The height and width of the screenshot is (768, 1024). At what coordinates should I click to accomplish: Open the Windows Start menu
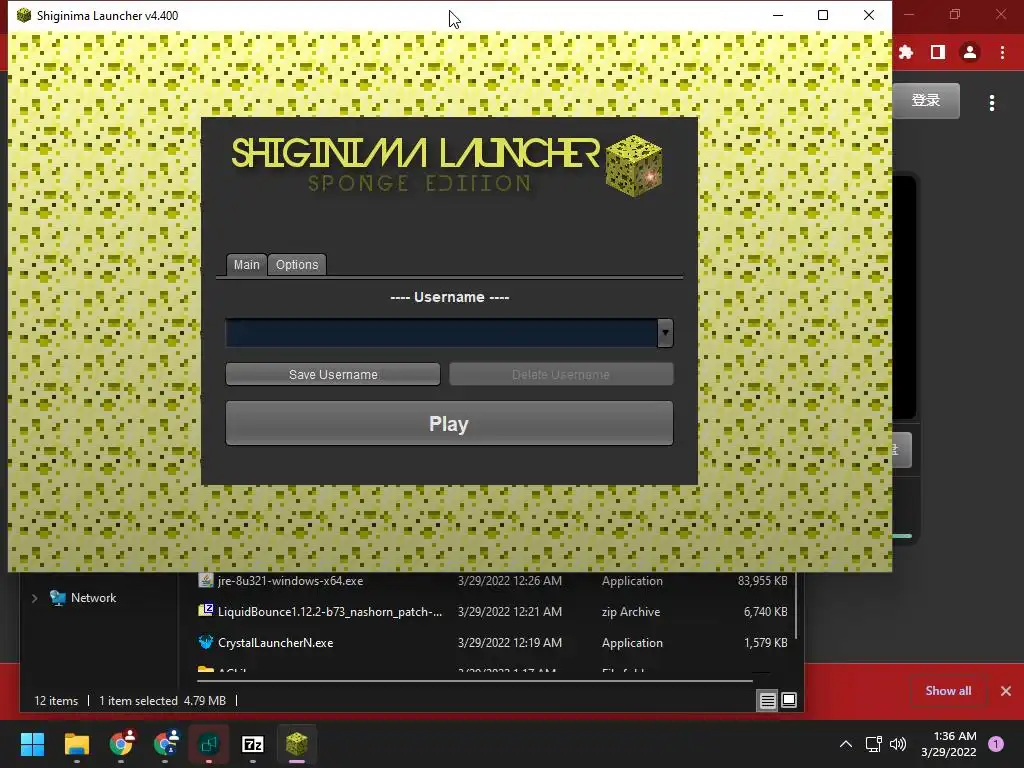pyautogui.click(x=32, y=744)
